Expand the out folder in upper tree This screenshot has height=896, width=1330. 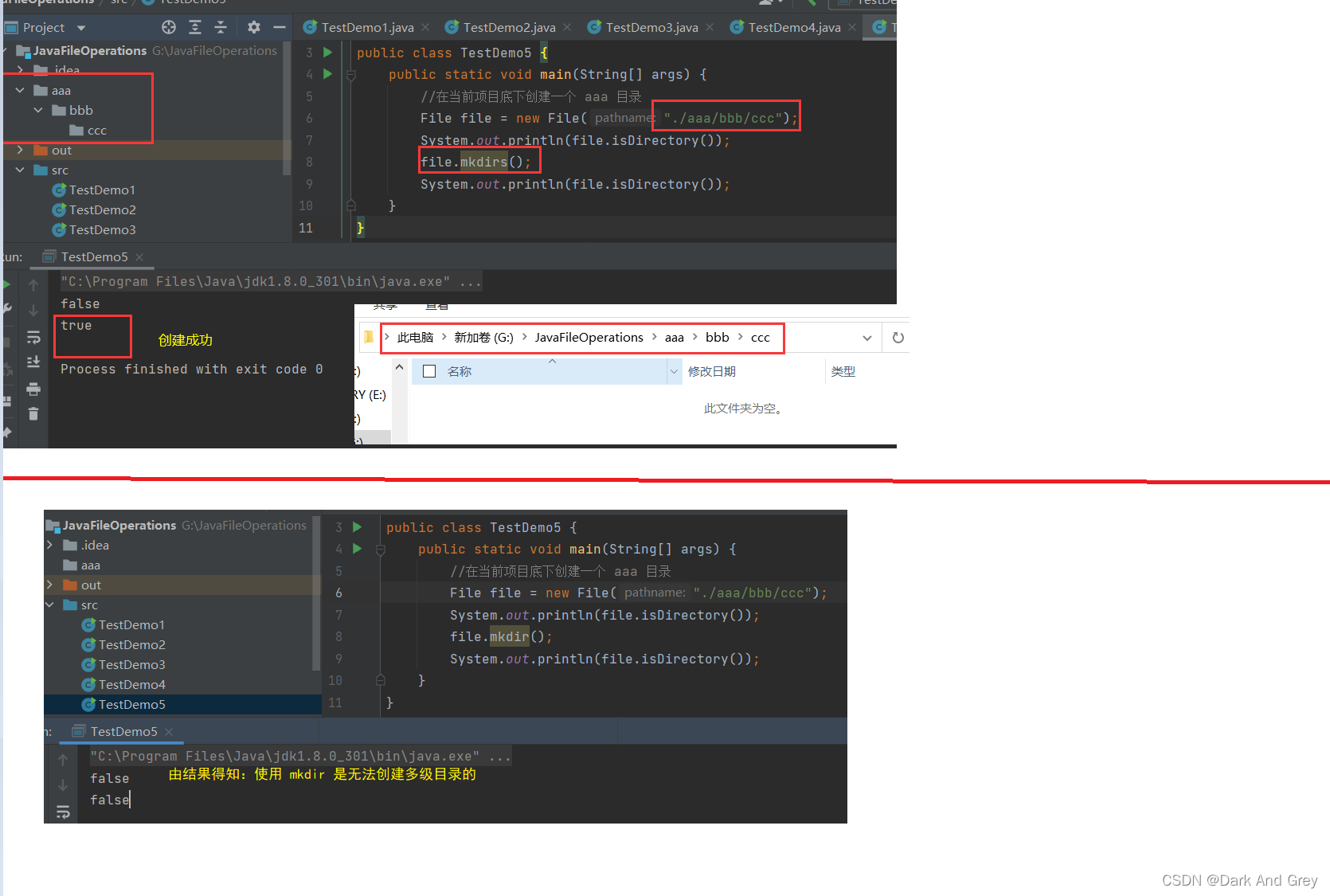(20, 150)
